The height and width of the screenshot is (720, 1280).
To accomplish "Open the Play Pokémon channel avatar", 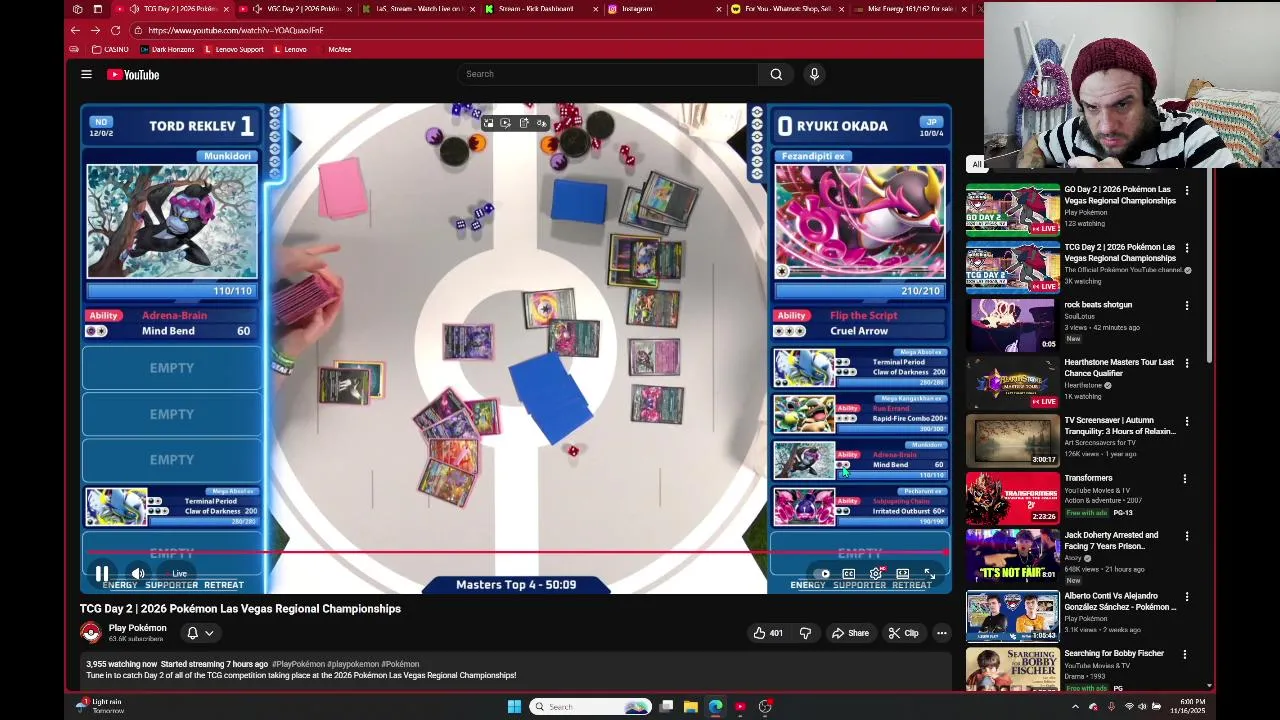I will [91, 633].
